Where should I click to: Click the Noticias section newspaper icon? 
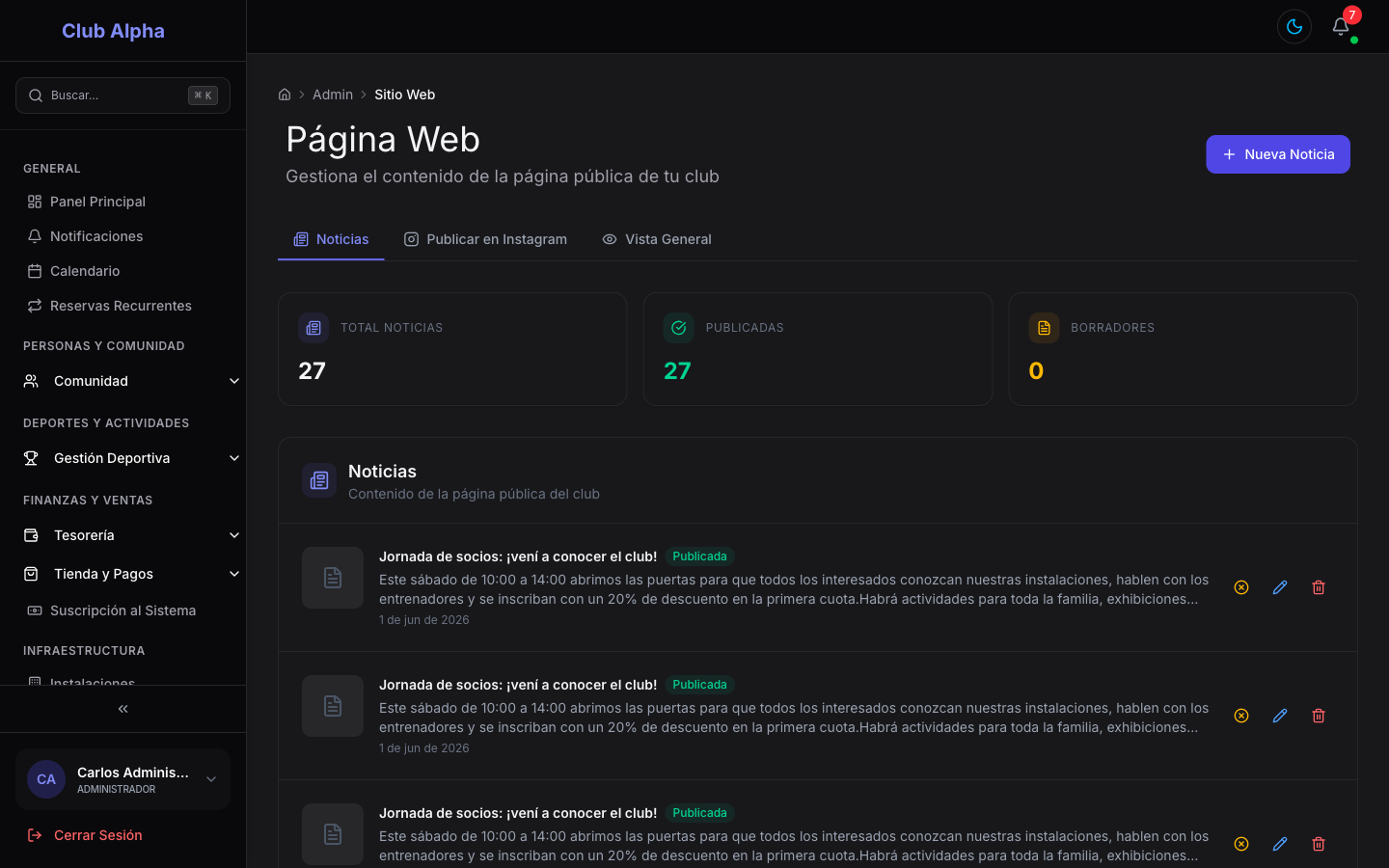click(319, 480)
